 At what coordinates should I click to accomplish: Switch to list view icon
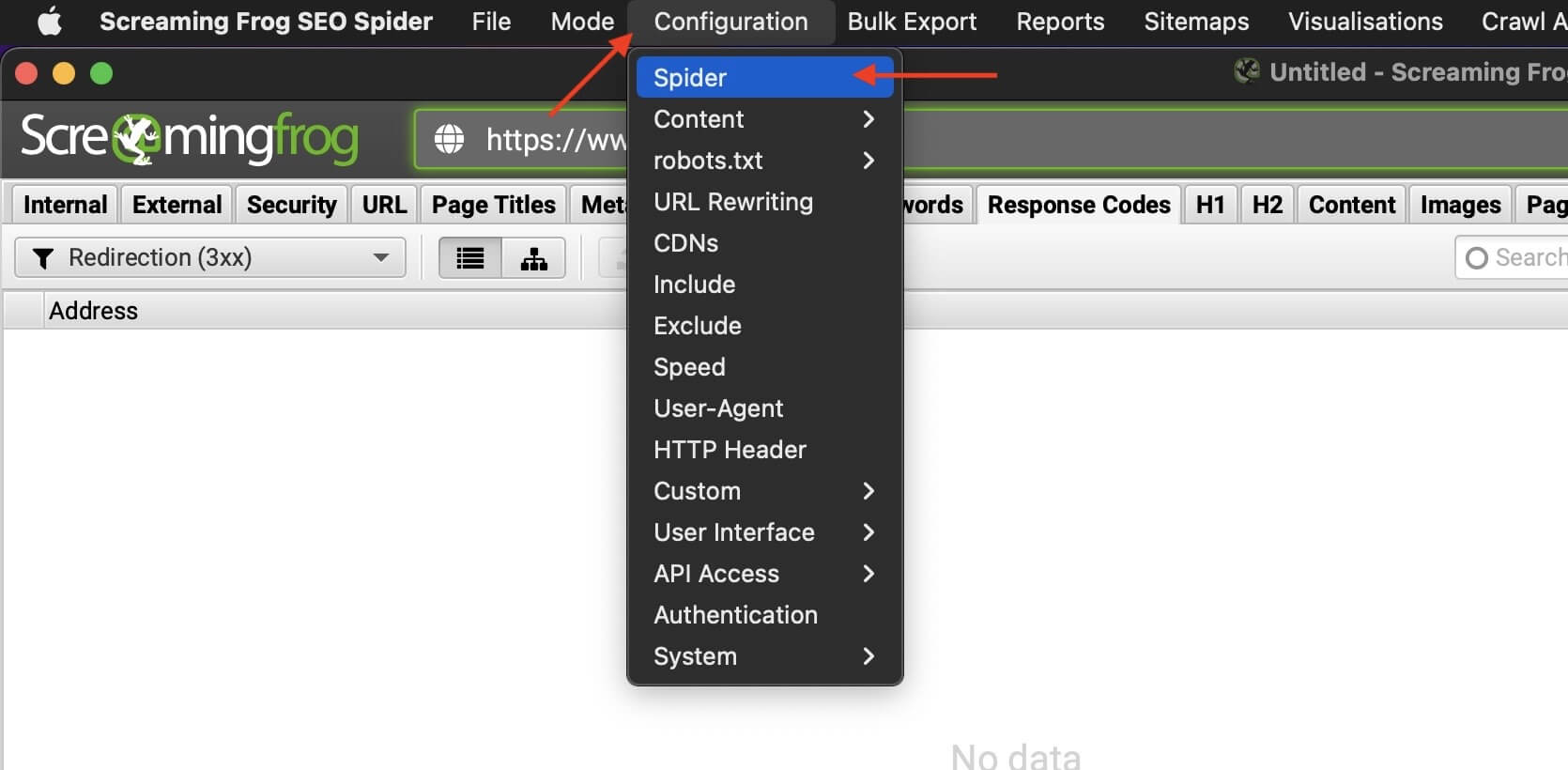pyautogui.click(x=470, y=258)
